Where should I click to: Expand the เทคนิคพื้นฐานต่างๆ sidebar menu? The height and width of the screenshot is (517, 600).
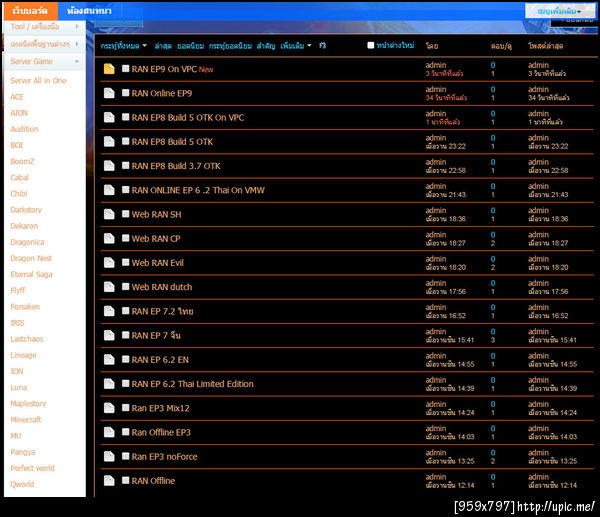44,44
